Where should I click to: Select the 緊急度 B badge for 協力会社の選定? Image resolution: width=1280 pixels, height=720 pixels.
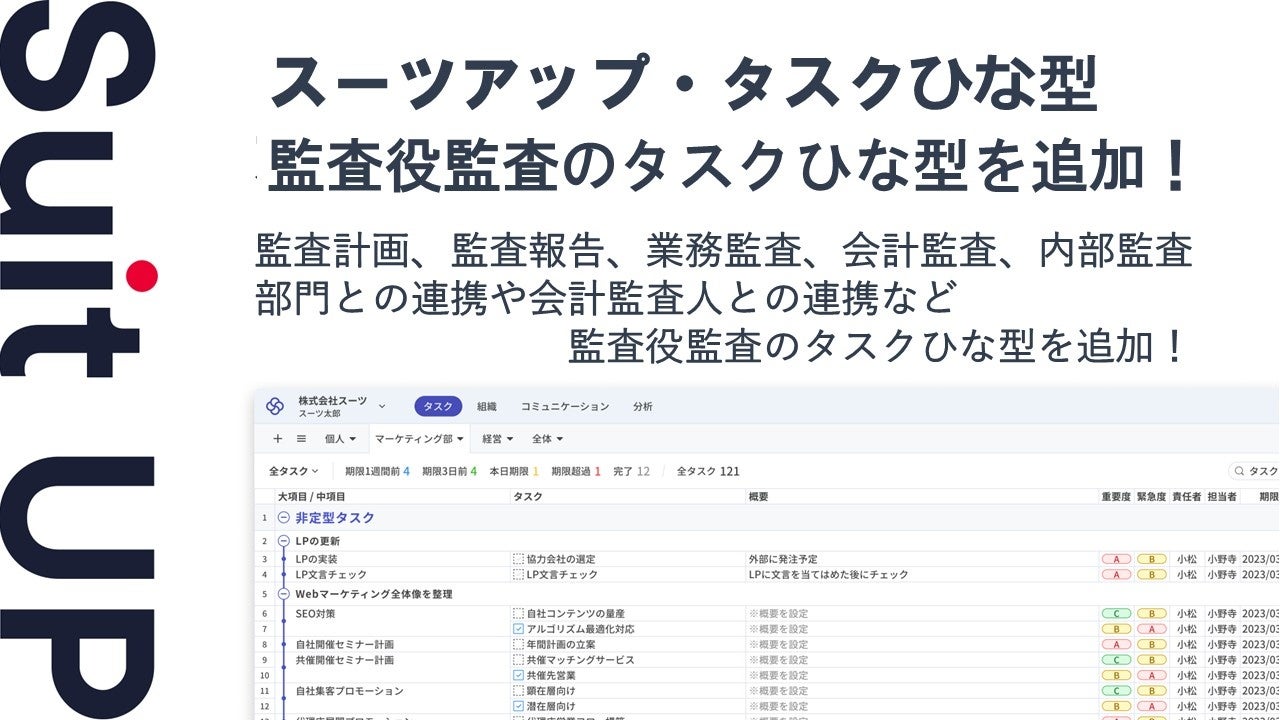tap(1151, 560)
